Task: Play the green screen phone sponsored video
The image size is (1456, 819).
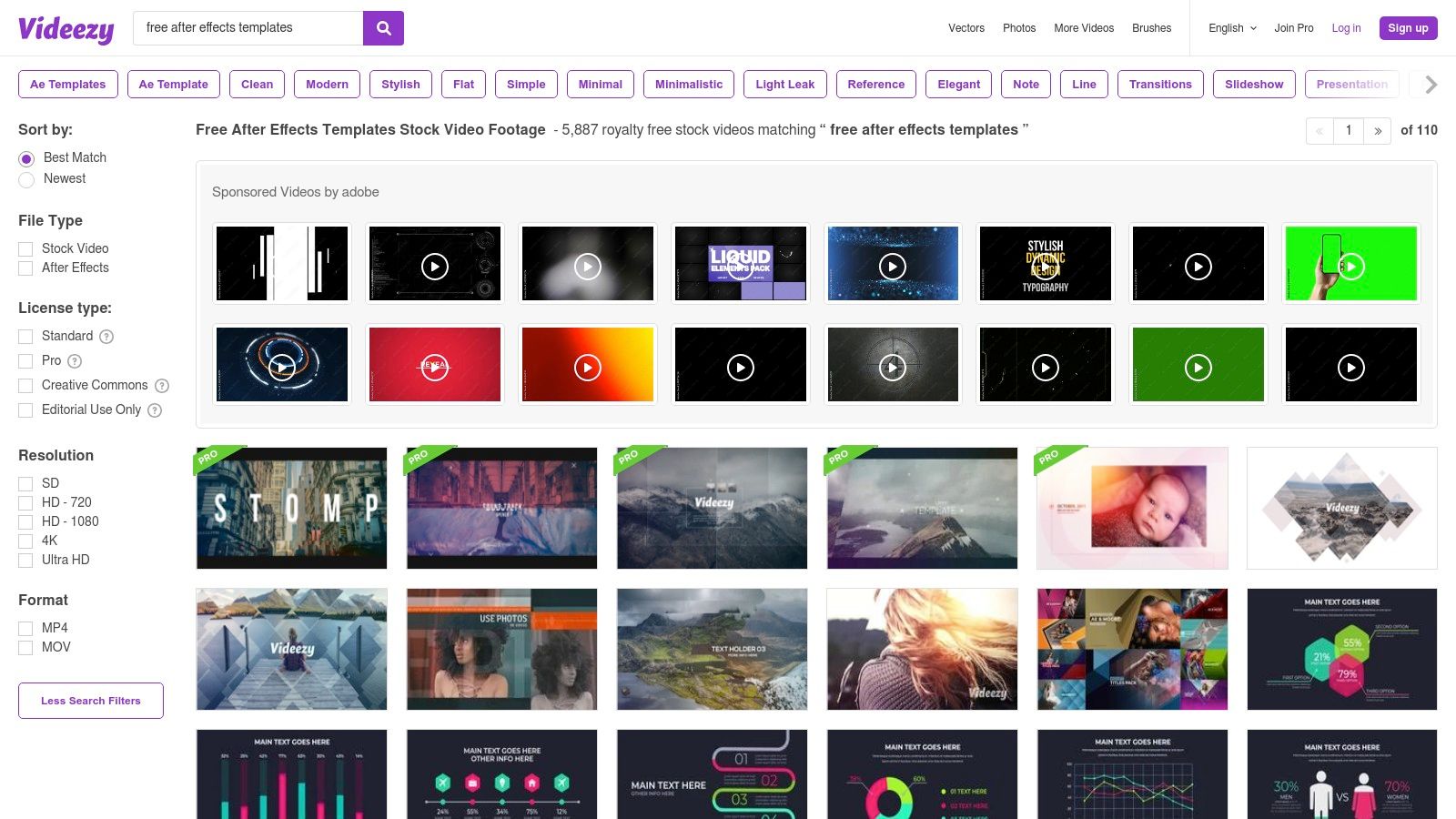Action: [1350, 266]
